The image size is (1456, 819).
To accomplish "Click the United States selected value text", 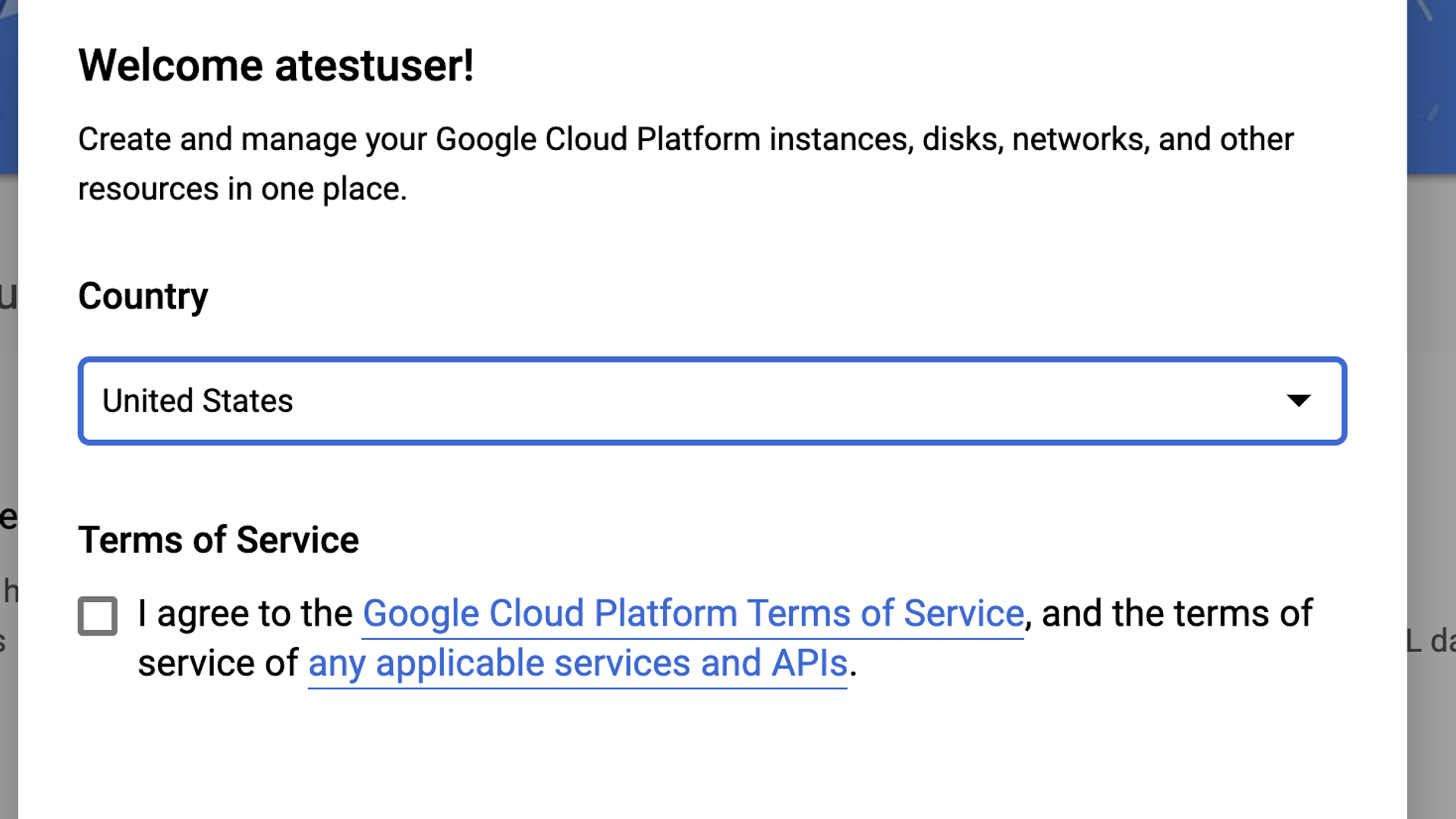I will pos(197,400).
